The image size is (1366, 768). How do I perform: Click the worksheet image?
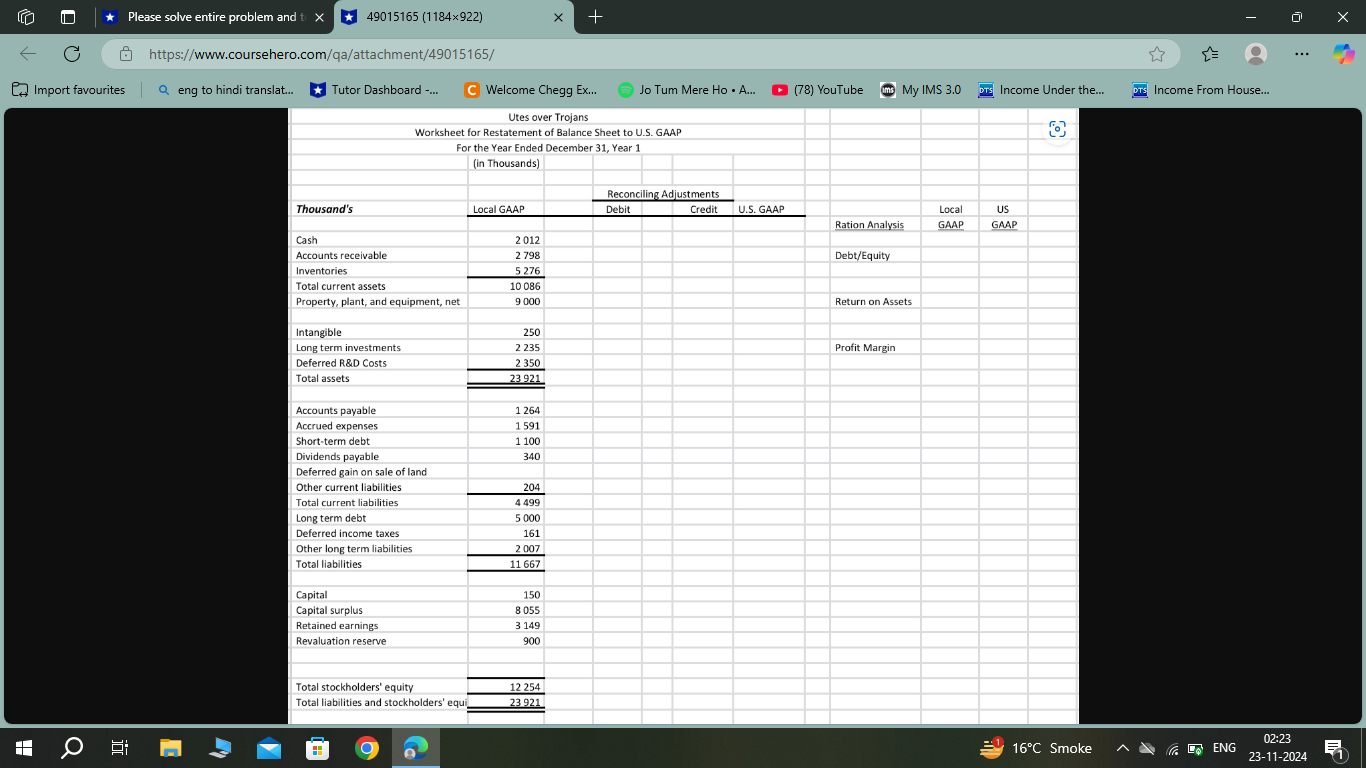pyautogui.click(x=683, y=416)
